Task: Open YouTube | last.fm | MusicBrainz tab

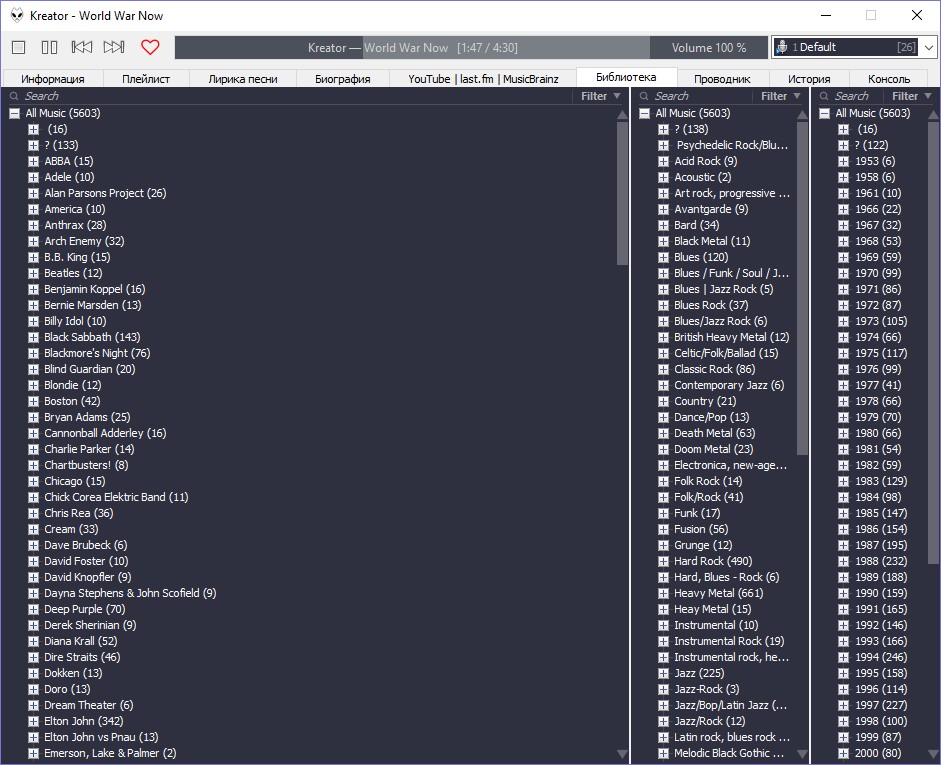Action: click(x=483, y=79)
